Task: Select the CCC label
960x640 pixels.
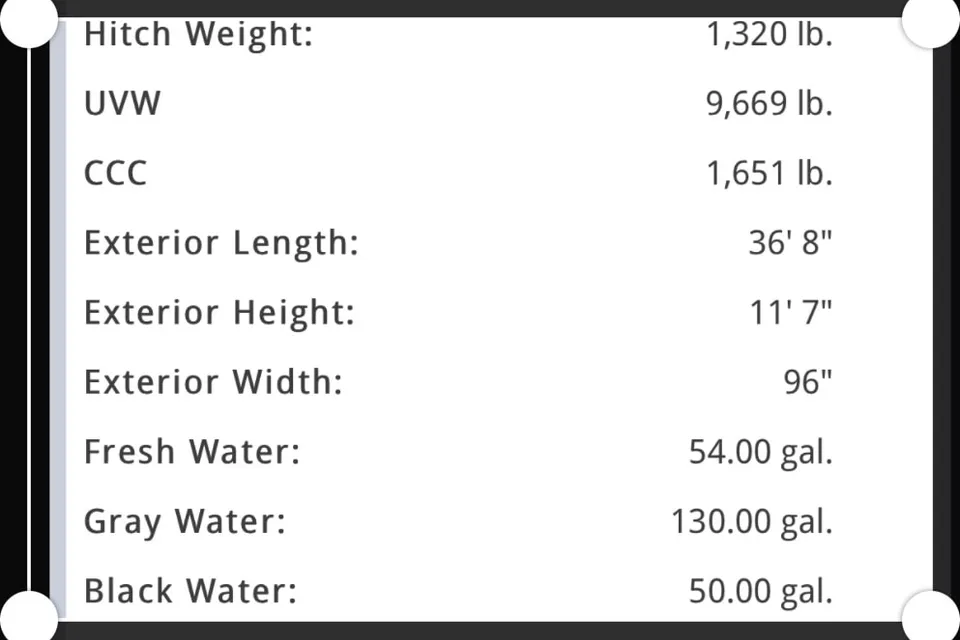Action: 116,173
